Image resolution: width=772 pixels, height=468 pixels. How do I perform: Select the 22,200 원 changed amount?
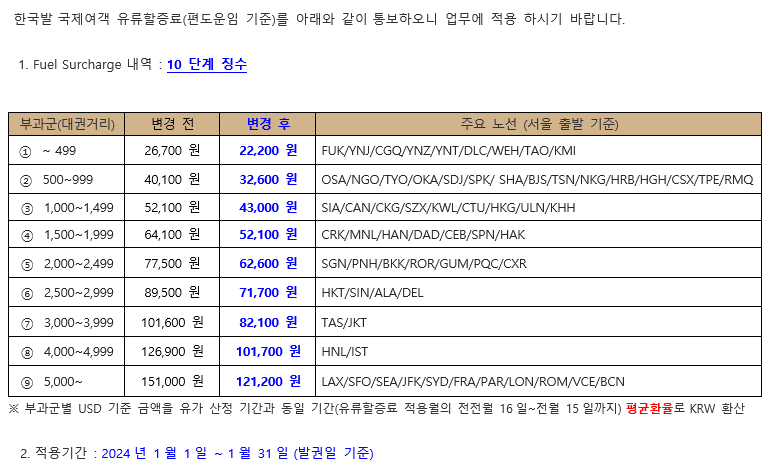268,150
